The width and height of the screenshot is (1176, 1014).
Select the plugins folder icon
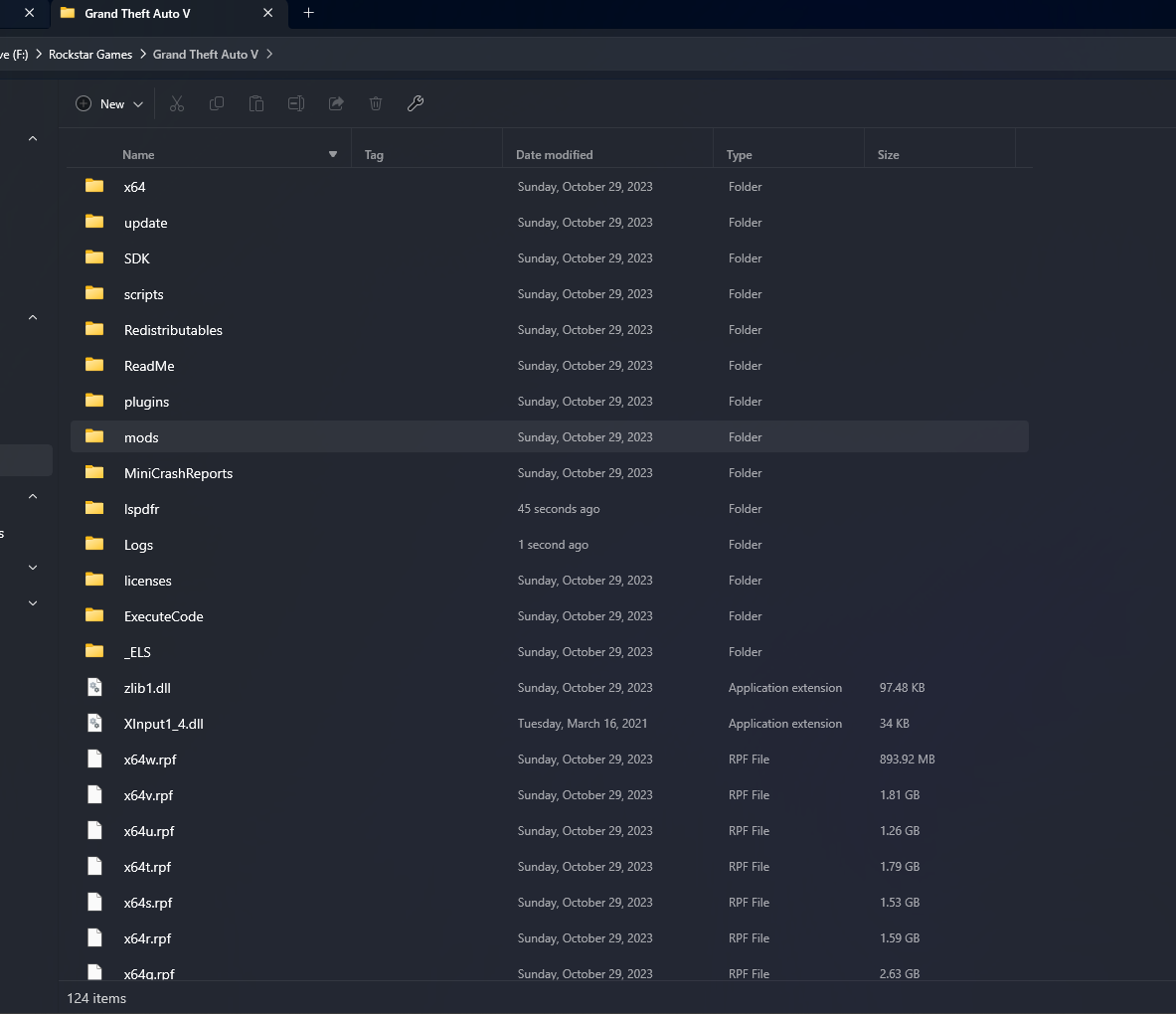94,402
